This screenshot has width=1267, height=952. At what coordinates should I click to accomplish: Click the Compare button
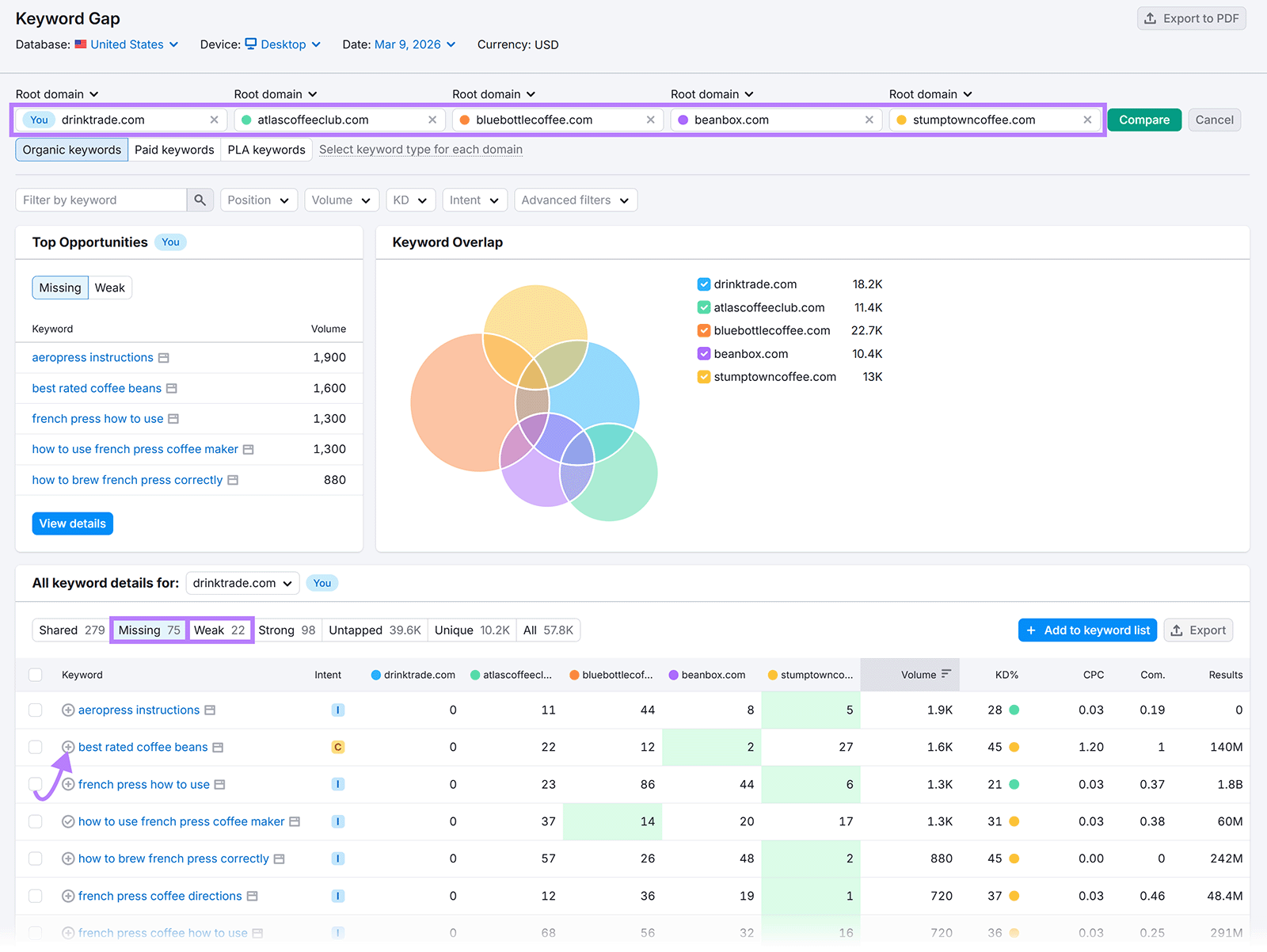(1144, 120)
